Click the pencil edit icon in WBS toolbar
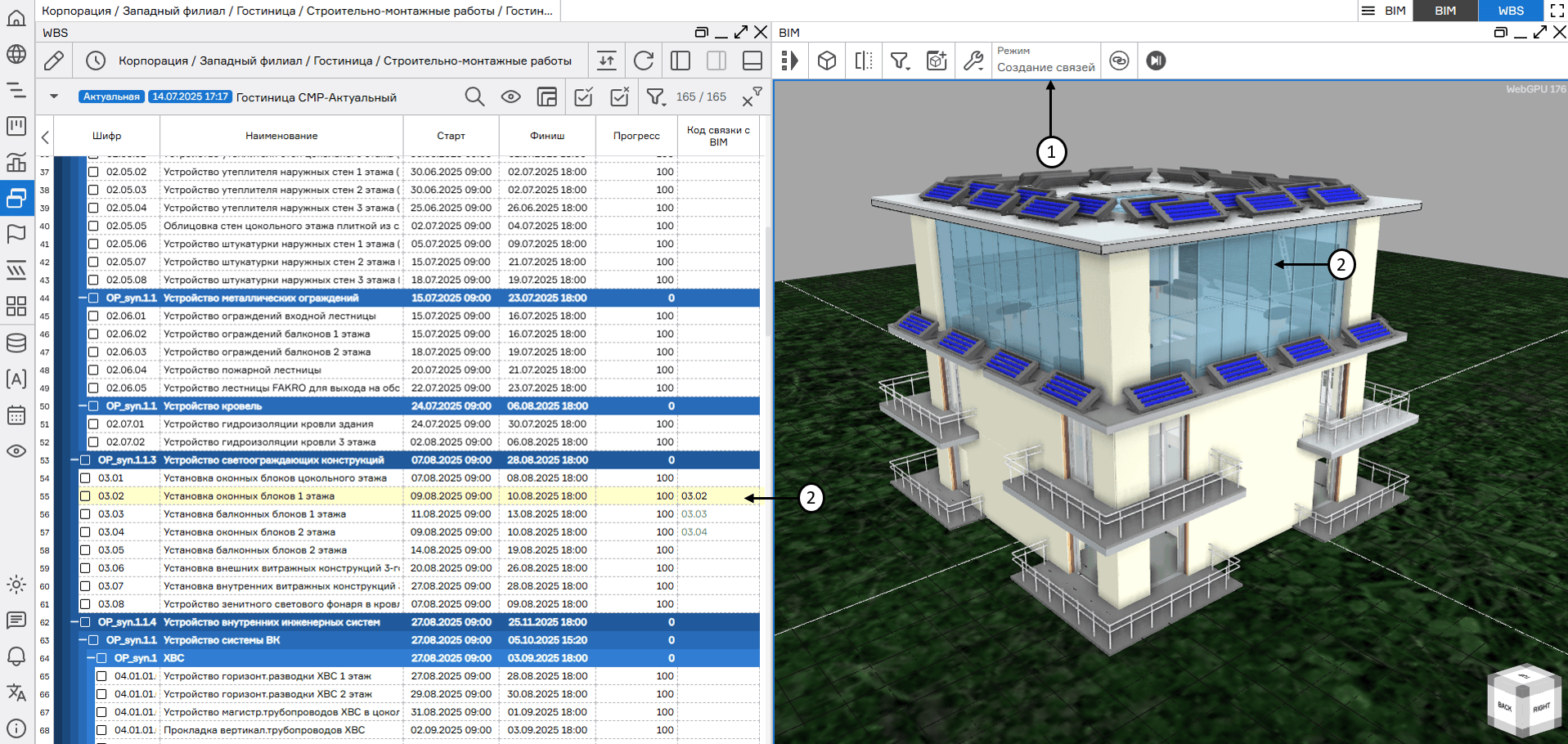Viewport: 1568px width, 744px height. click(54, 61)
